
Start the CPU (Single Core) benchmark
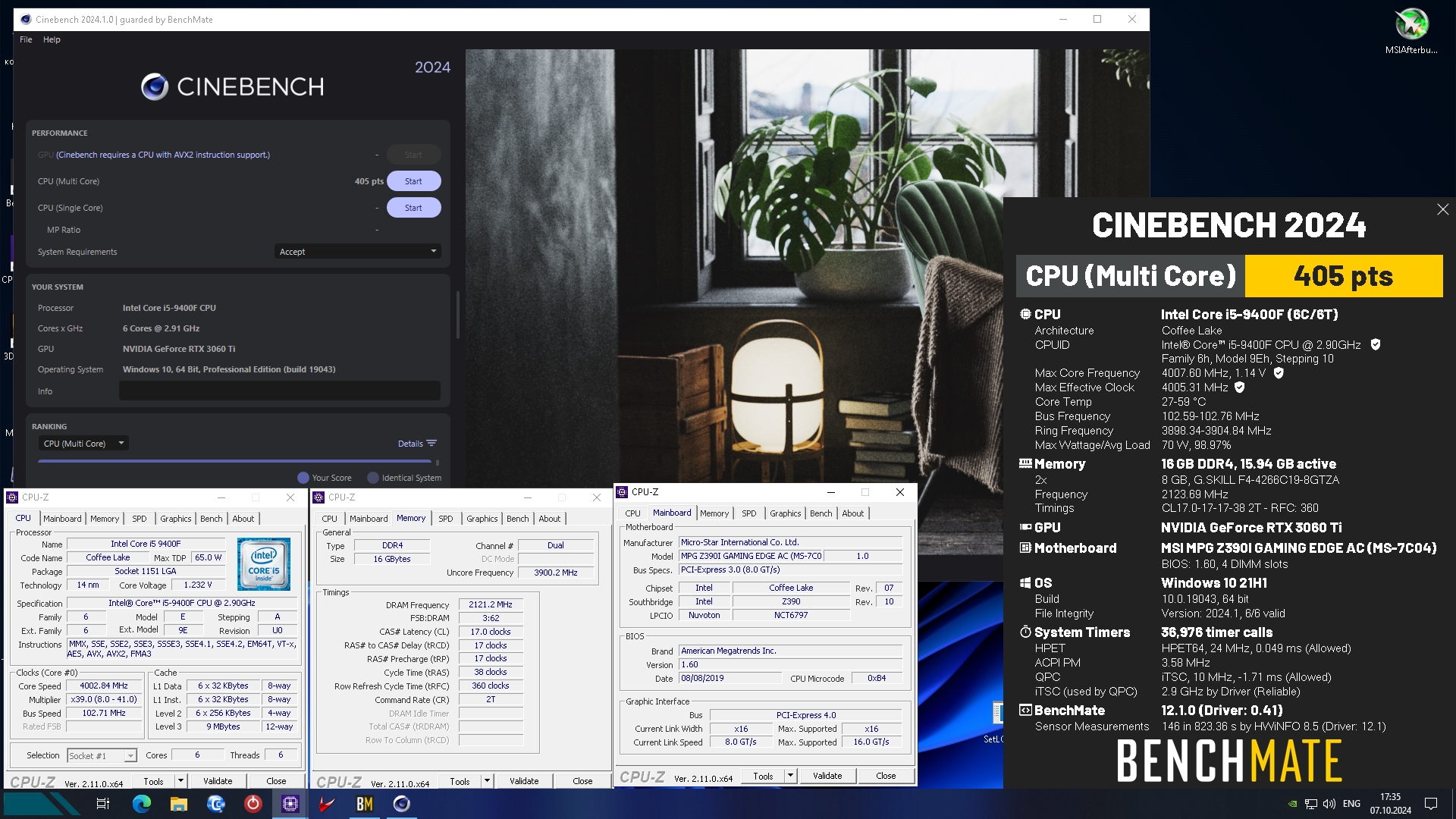click(413, 208)
